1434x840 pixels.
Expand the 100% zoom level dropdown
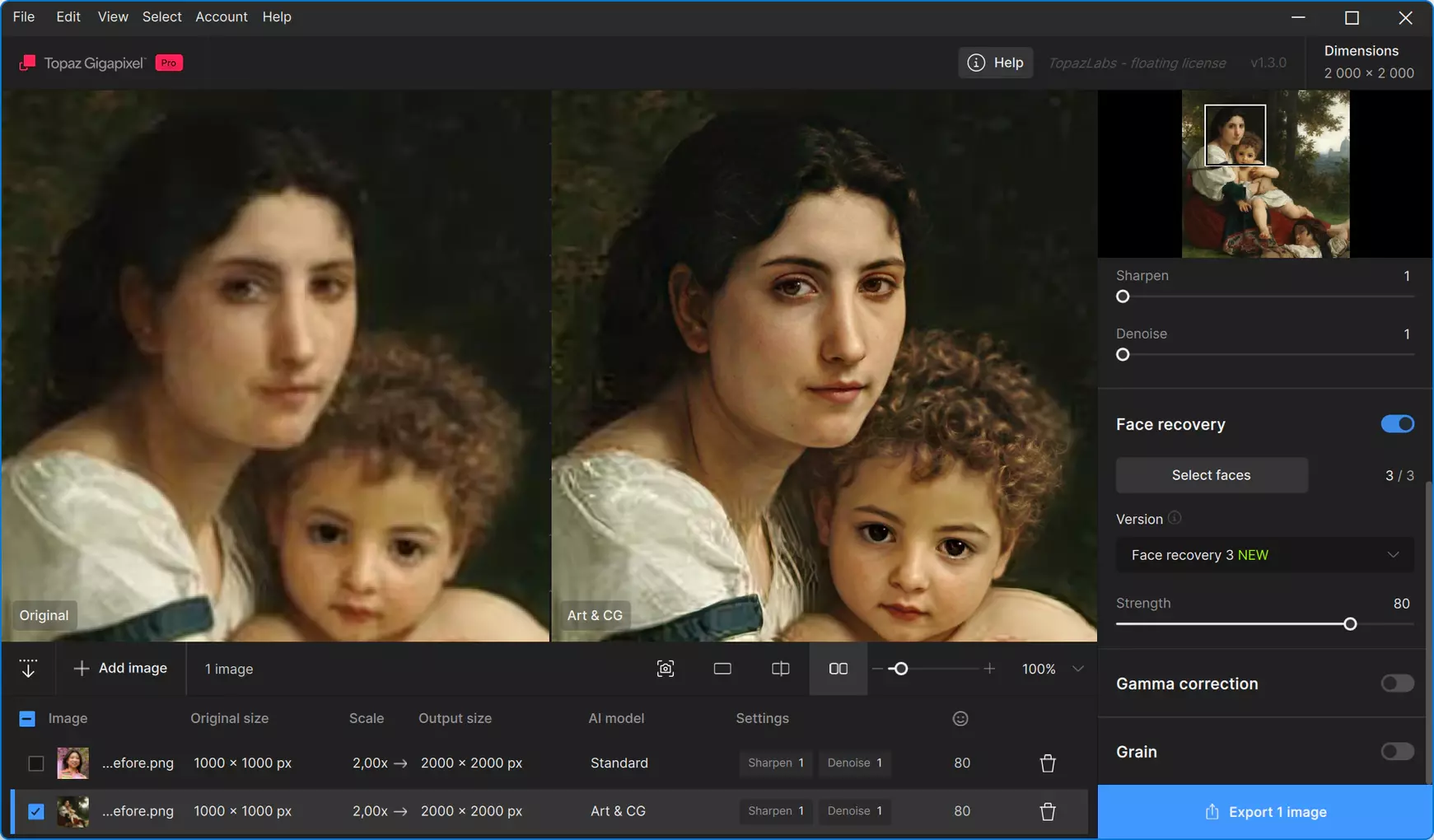(x=1077, y=669)
